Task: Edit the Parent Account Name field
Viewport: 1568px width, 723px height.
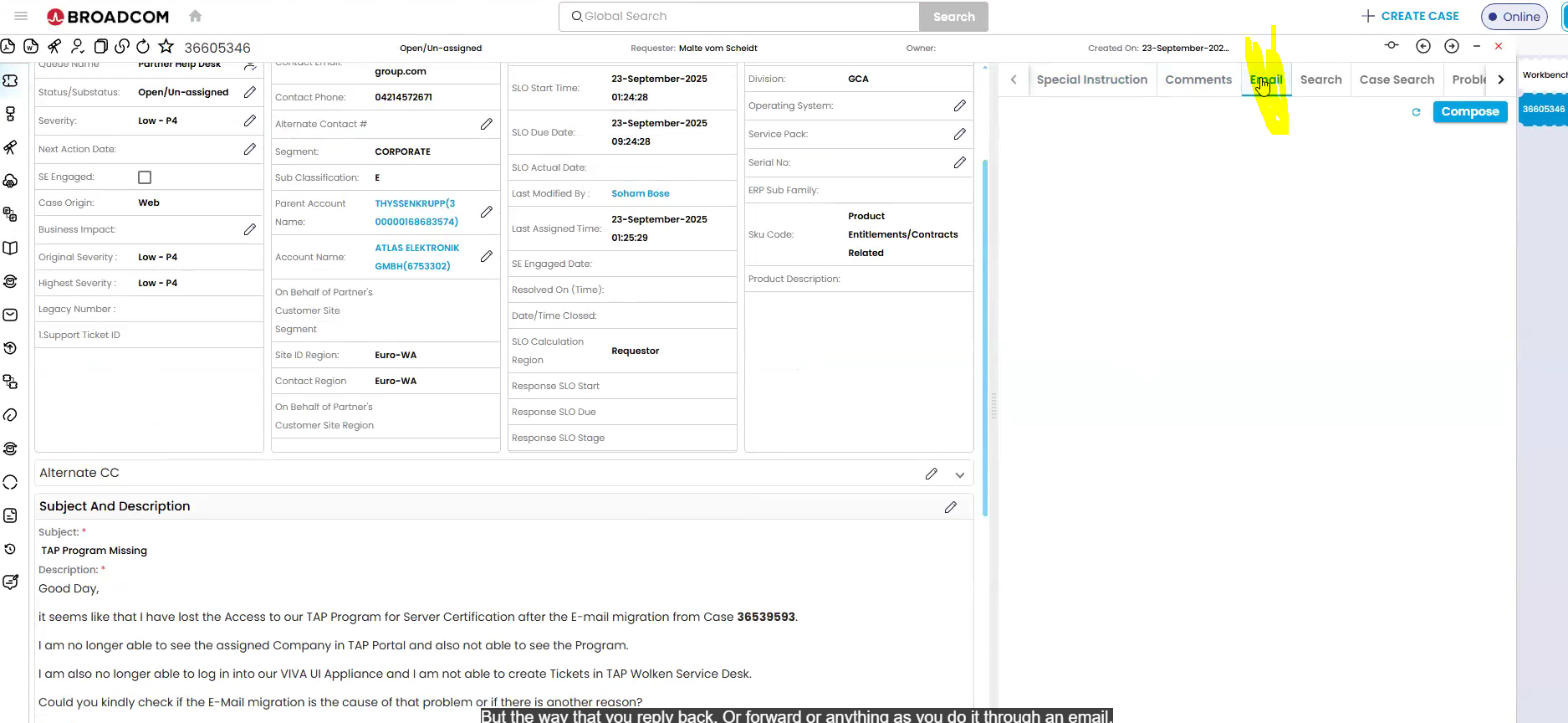Action: 487,213
